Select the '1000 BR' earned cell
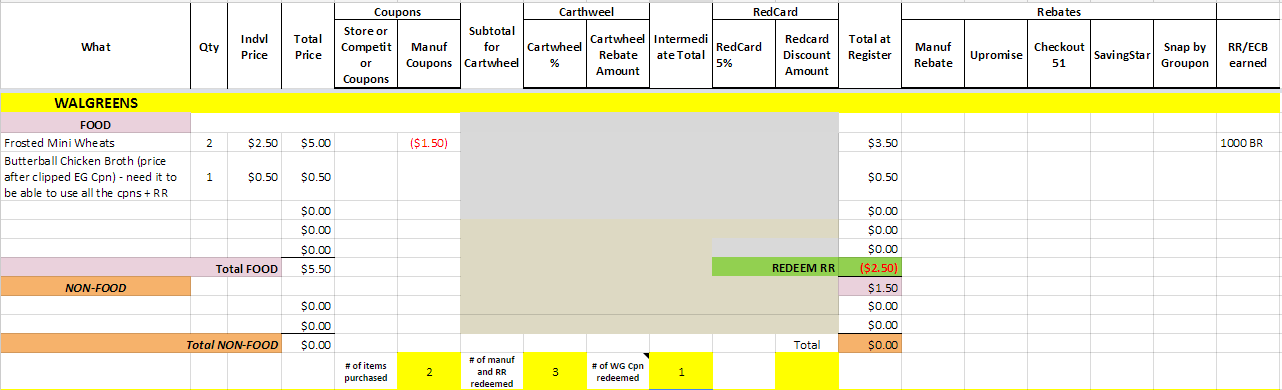Viewport: 1282px width, 390px height. pyautogui.click(x=1248, y=143)
